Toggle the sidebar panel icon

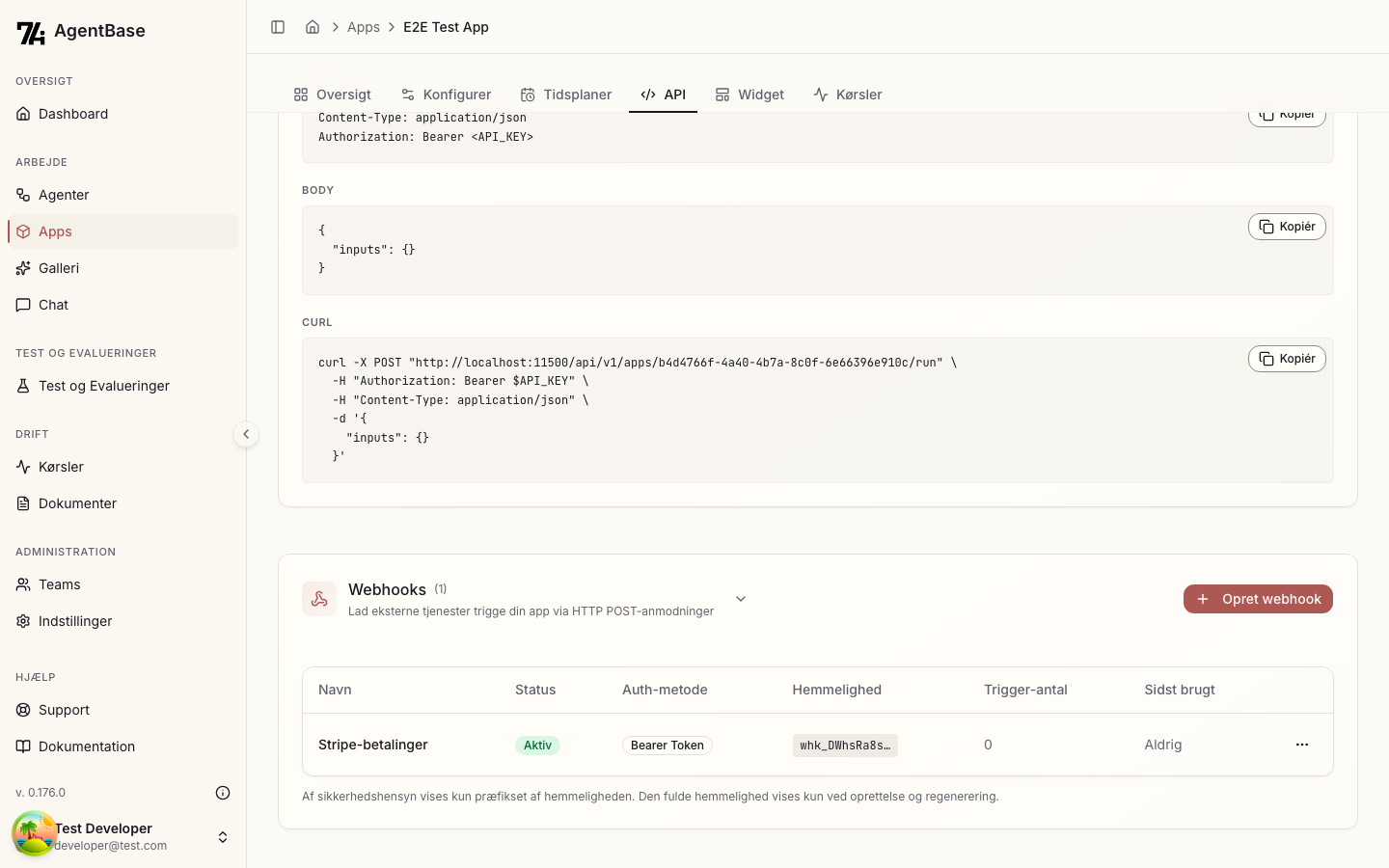coord(278,27)
